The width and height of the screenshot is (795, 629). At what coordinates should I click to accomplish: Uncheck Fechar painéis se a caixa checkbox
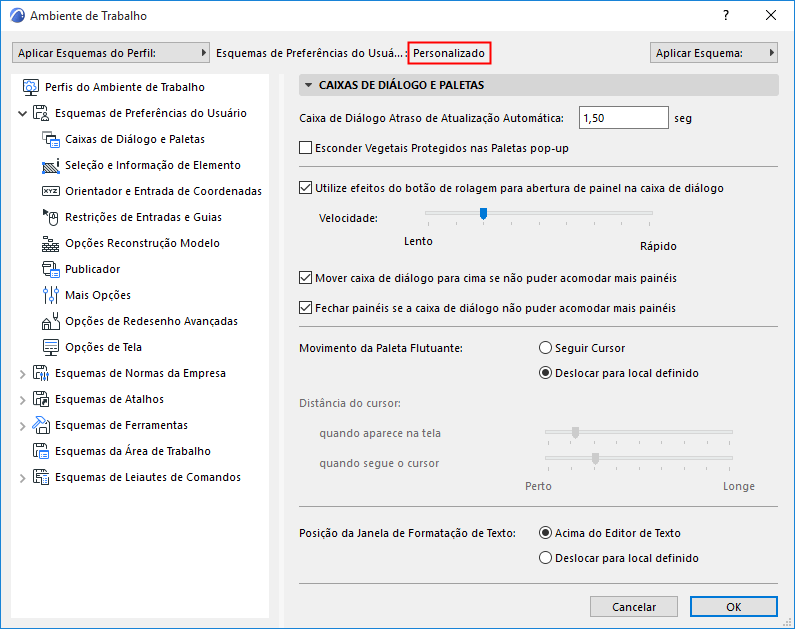click(x=305, y=308)
